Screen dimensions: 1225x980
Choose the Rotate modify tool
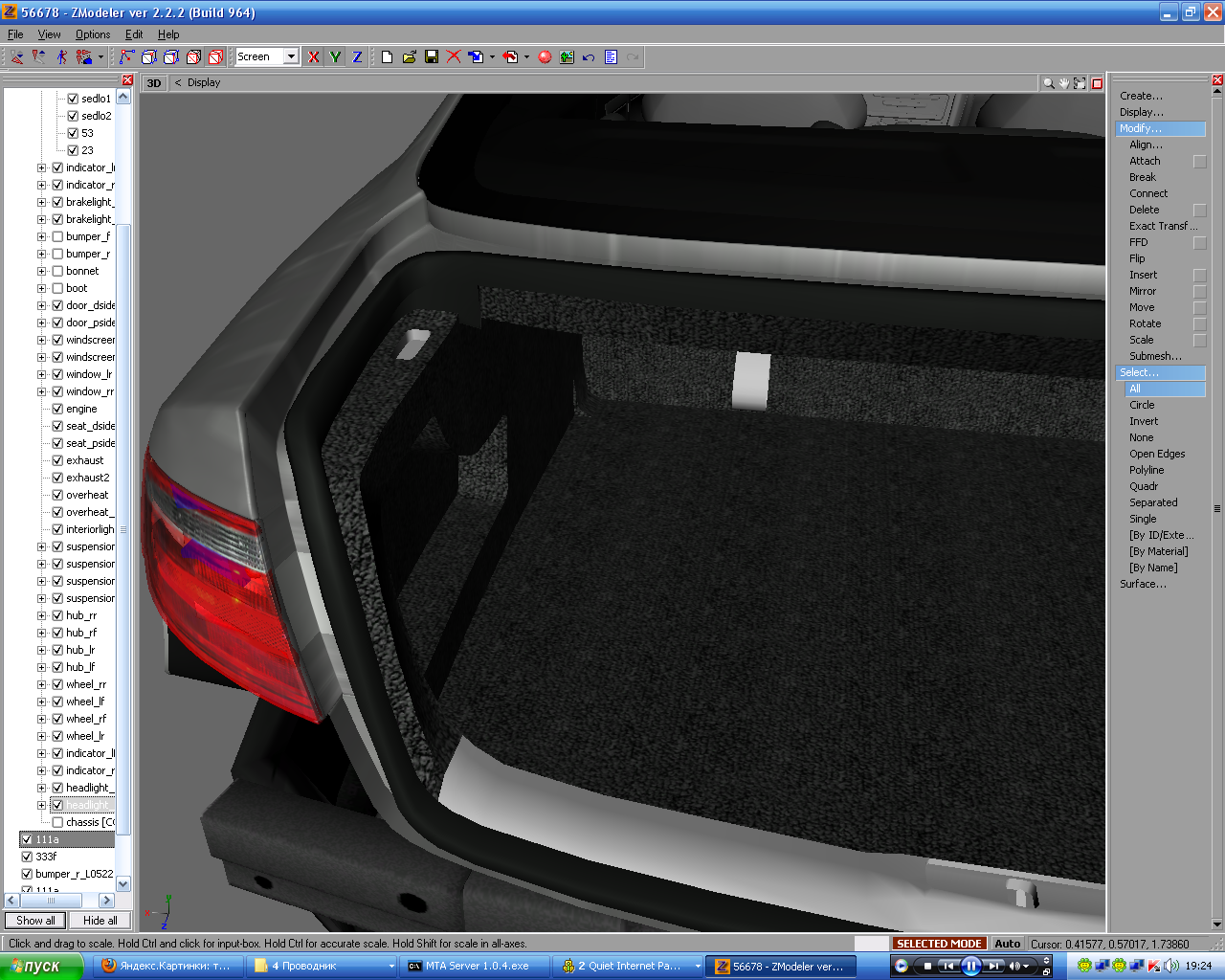1145,323
